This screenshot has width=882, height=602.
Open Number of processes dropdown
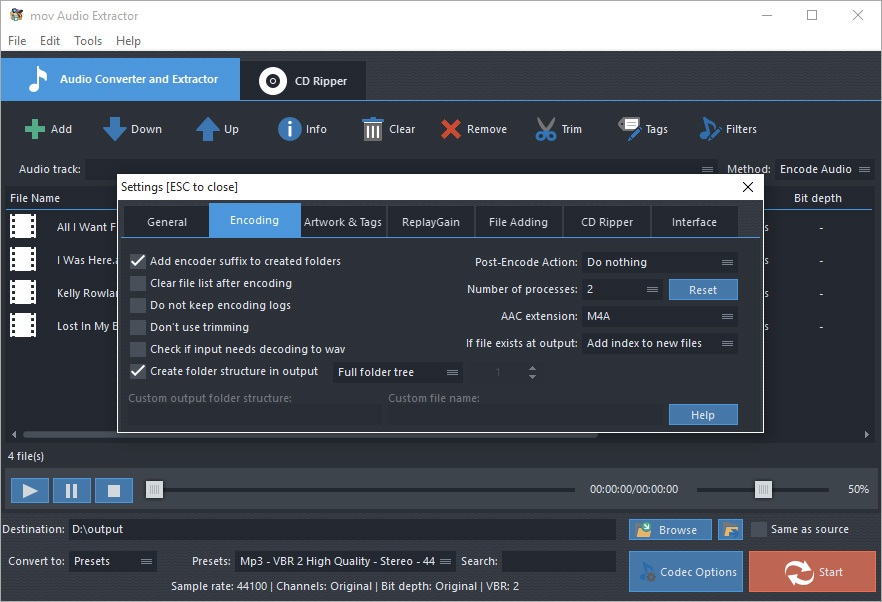pyautogui.click(x=622, y=289)
